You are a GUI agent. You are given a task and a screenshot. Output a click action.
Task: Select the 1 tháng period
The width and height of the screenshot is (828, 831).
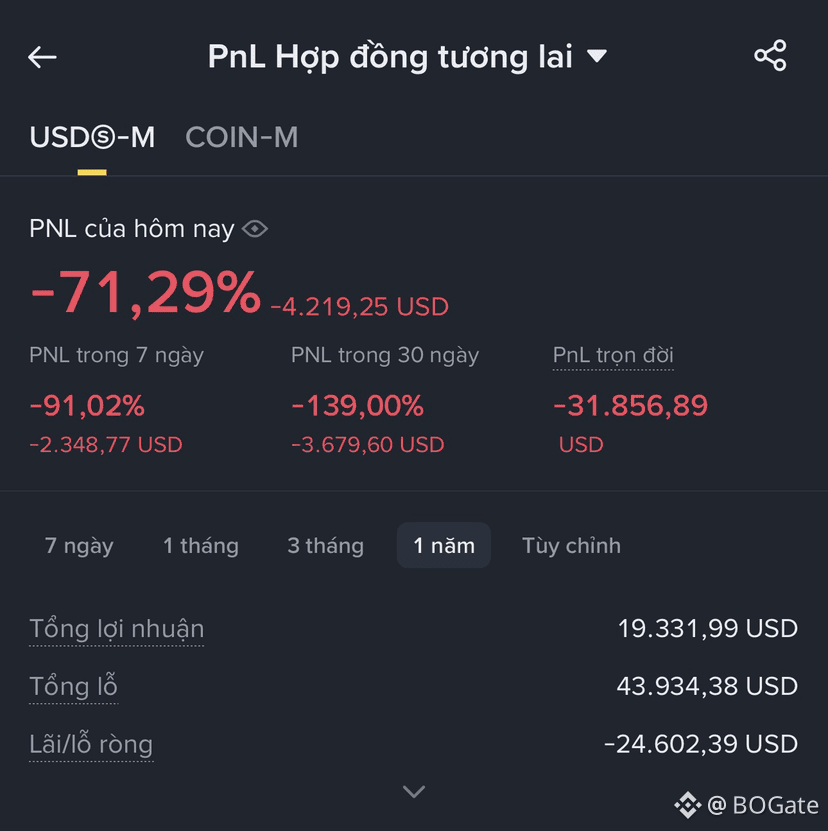pos(201,545)
